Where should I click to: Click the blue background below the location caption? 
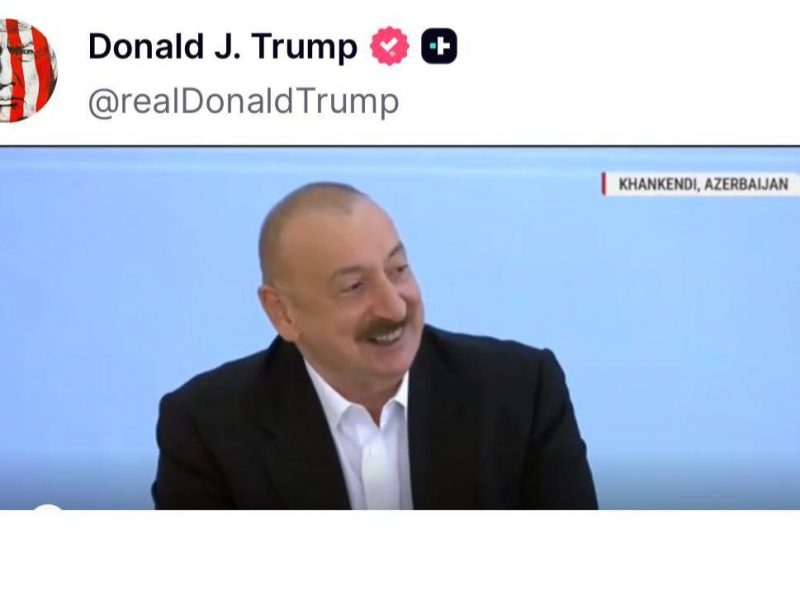[x=699, y=306]
